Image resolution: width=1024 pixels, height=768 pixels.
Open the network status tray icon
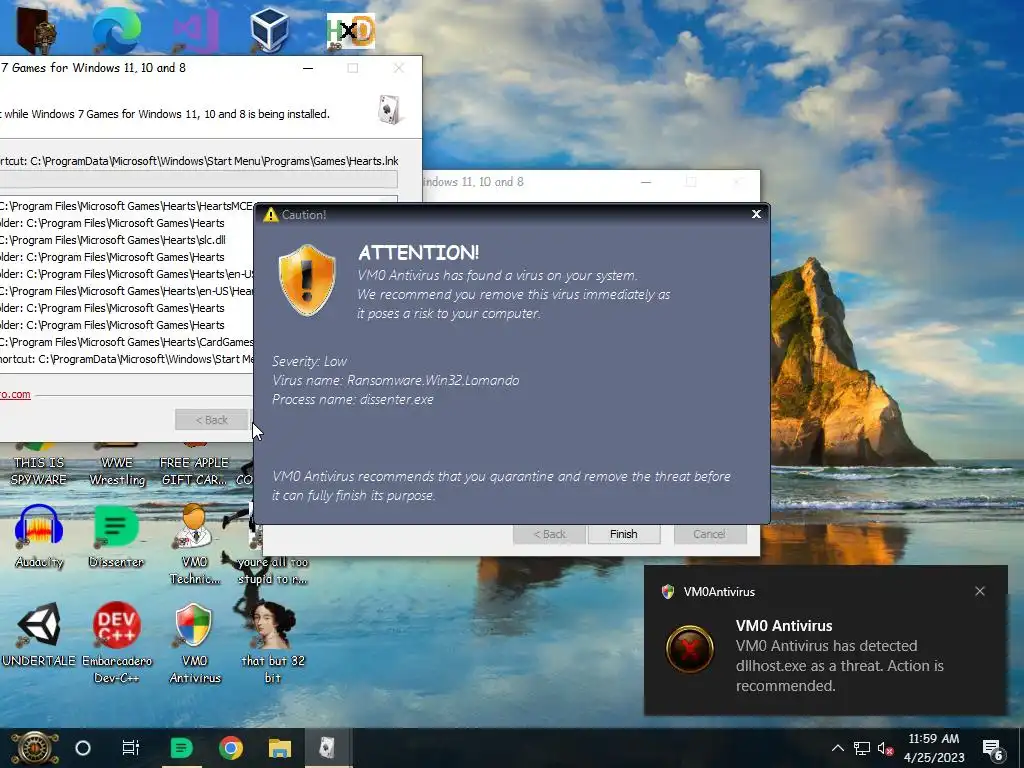click(861, 748)
